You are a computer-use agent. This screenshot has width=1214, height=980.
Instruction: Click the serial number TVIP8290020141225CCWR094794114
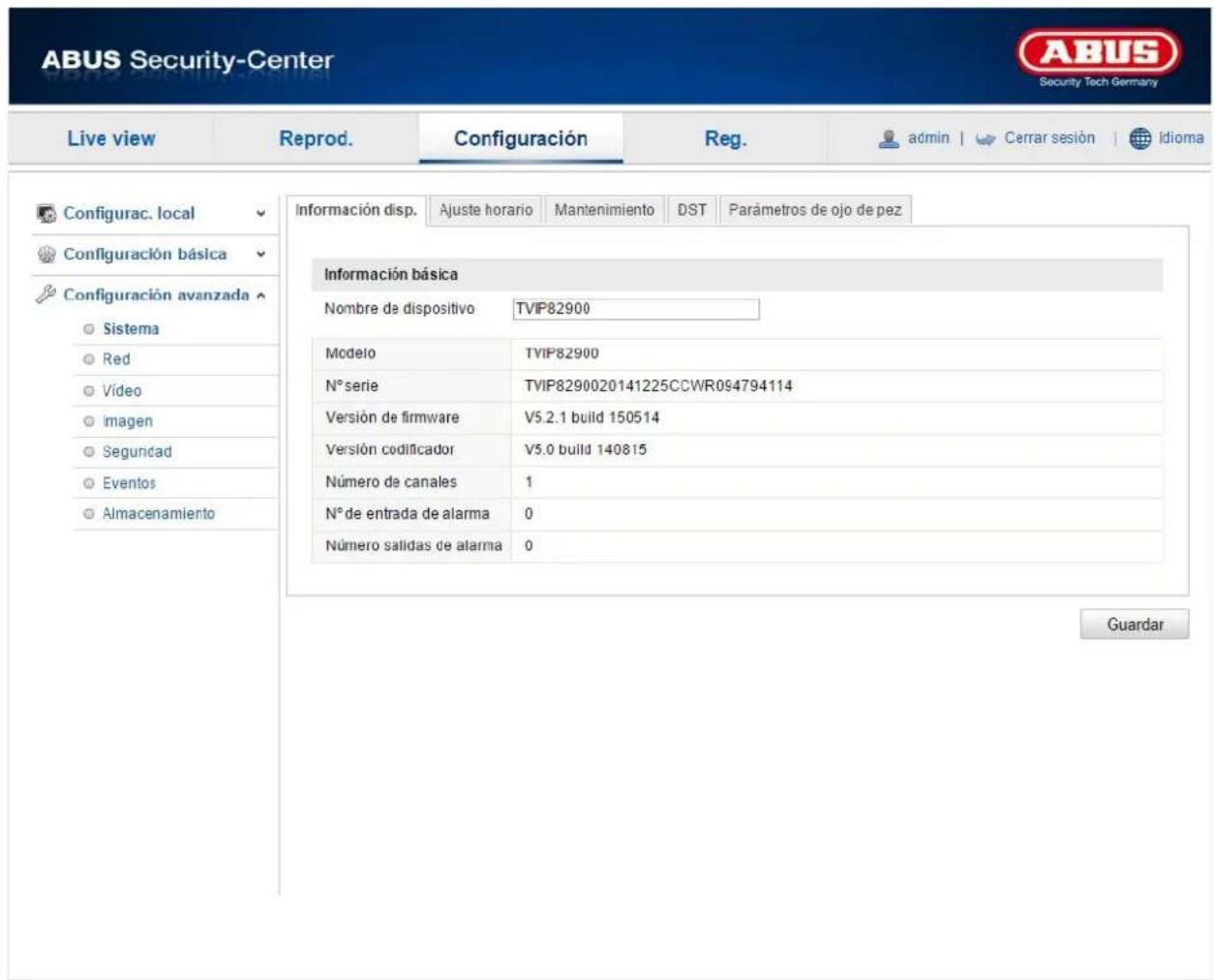click(x=658, y=385)
